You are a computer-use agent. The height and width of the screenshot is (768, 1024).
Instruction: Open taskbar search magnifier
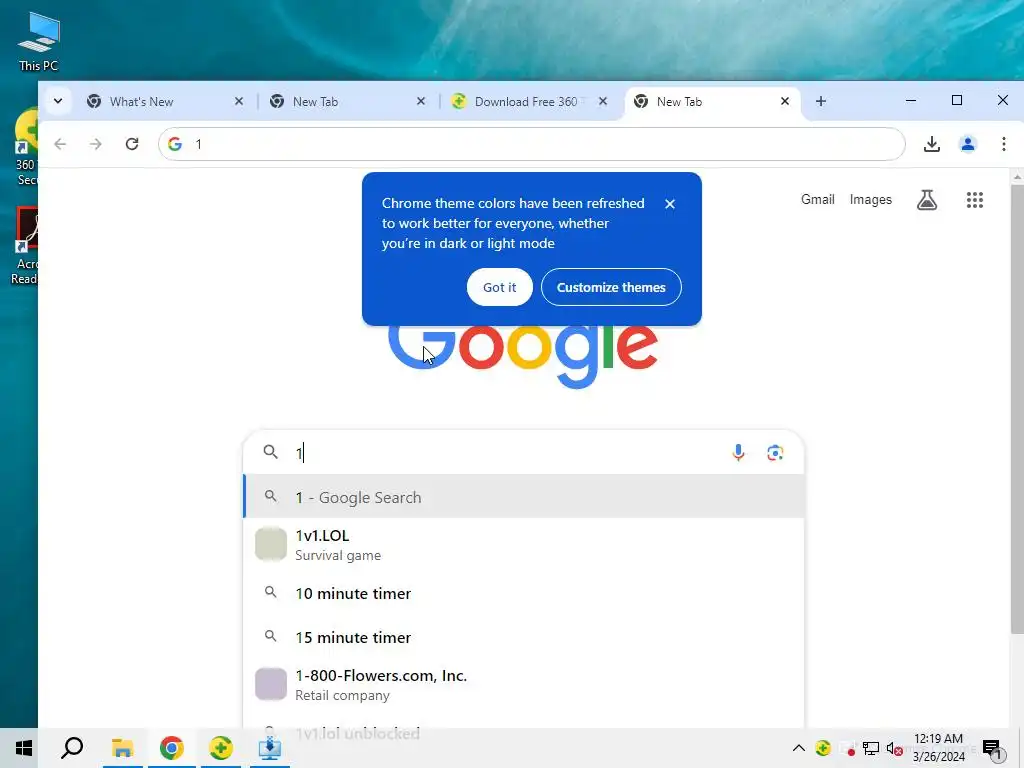[72, 748]
